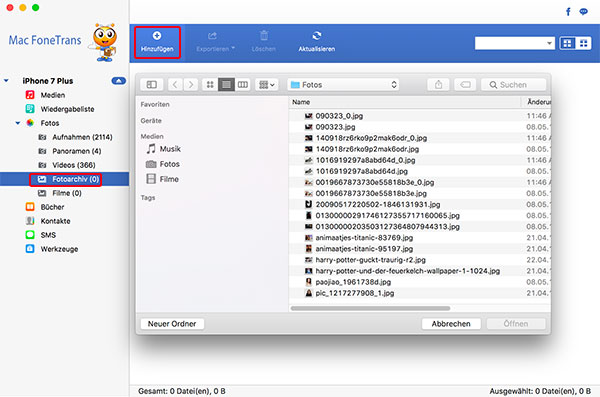
Task: Click the tags icon in file dialog
Action: click(465, 85)
